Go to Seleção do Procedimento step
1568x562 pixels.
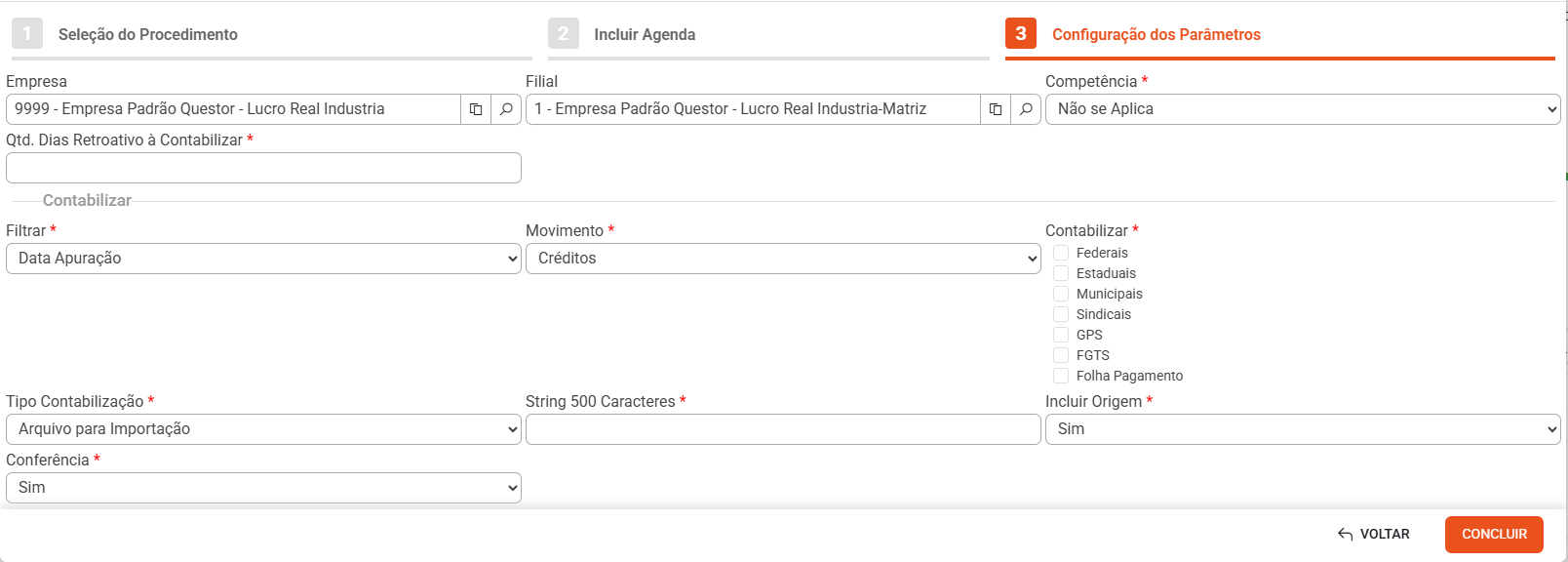tap(148, 34)
